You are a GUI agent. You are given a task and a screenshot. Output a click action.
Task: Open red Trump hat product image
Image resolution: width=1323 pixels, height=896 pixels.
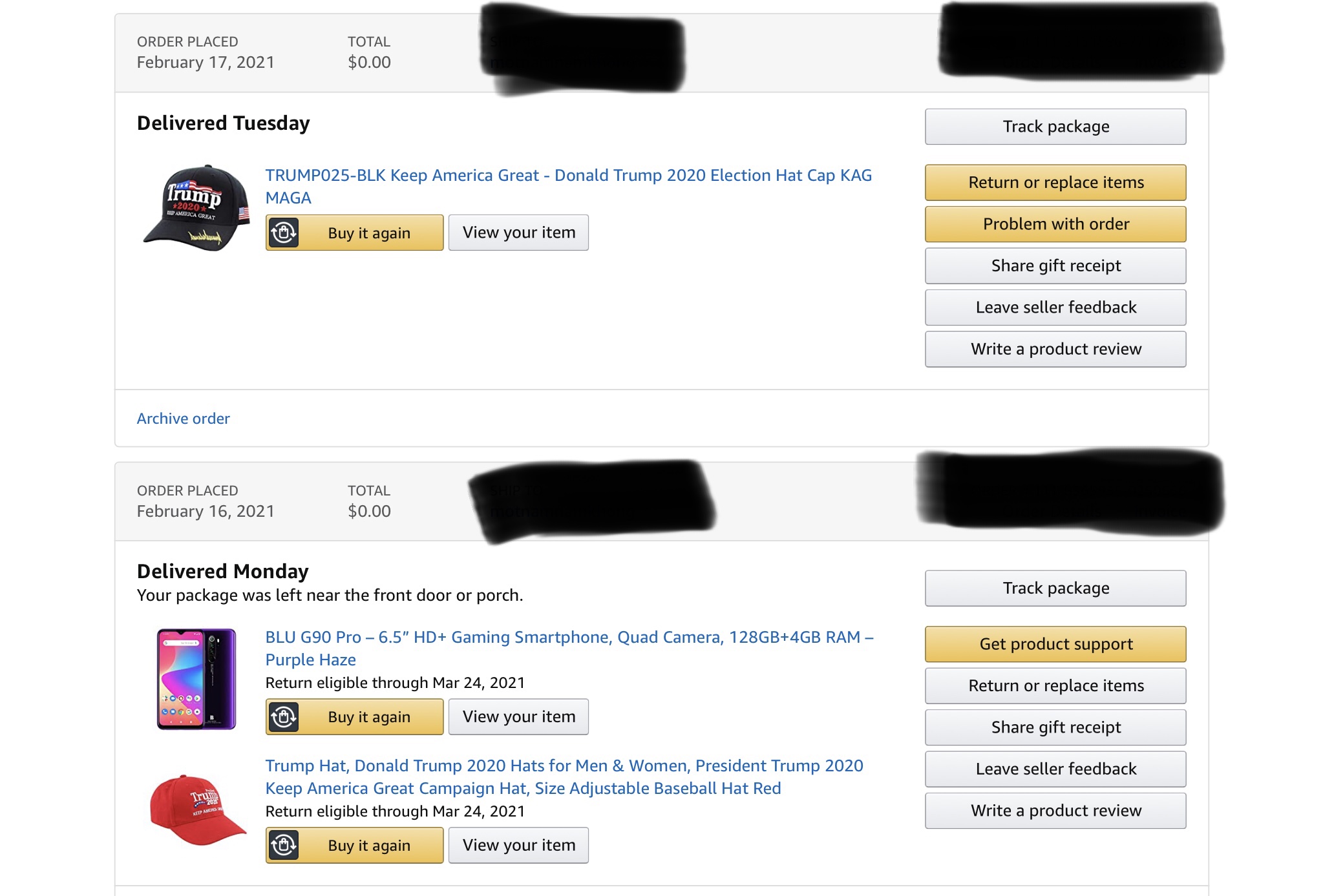[x=196, y=810]
